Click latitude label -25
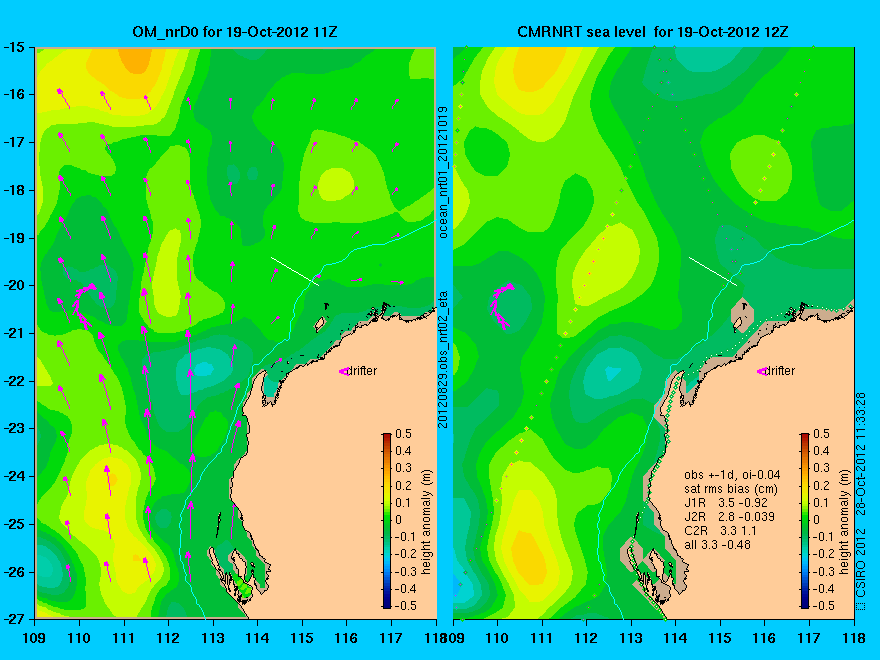Image resolution: width=880 pixels, height=660 pixels. tap(14, 524)
